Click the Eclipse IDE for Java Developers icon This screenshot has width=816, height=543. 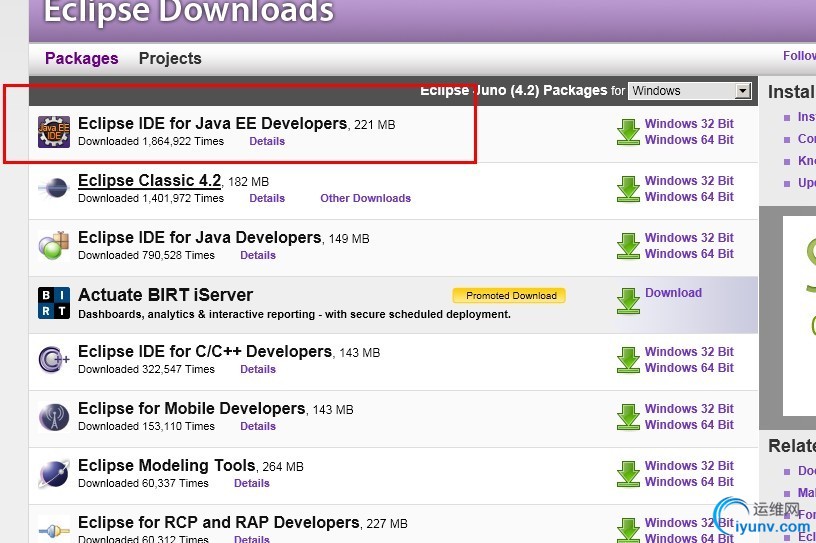pyautogui.click(x=54, y=245)
